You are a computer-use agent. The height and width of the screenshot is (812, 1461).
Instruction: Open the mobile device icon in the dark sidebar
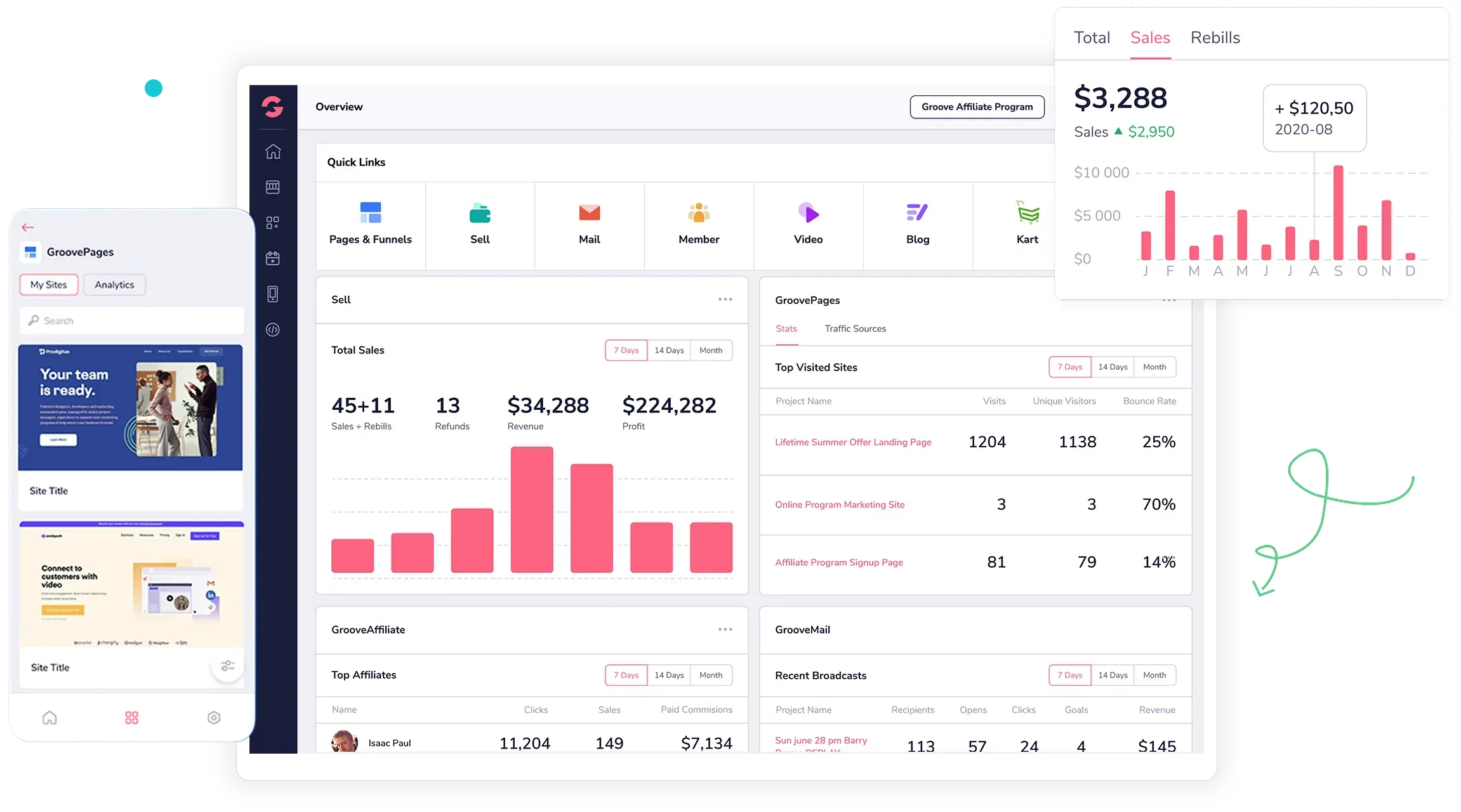[x=273, y=294]
